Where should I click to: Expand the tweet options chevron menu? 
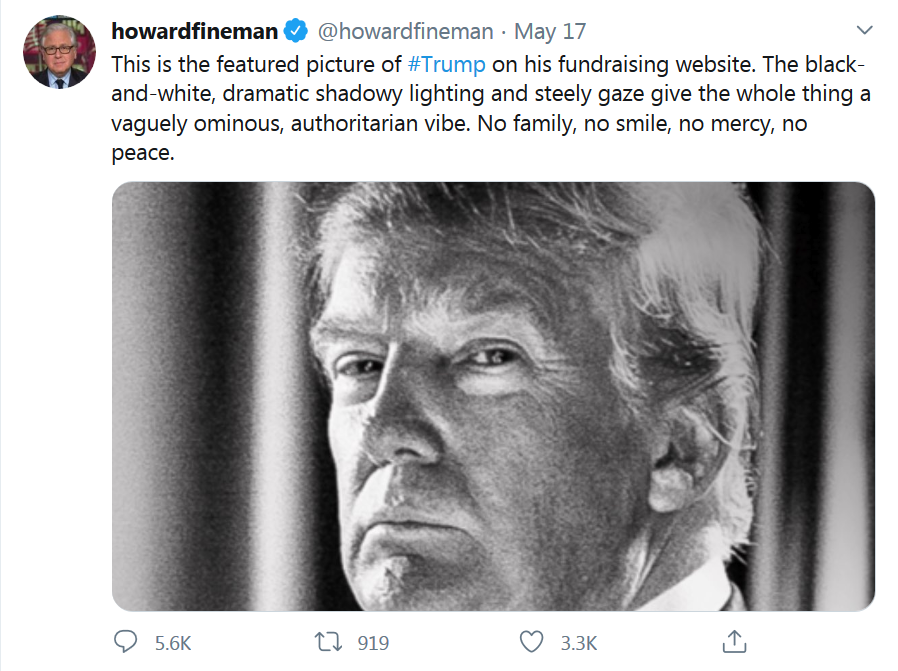tap(864, 30)
